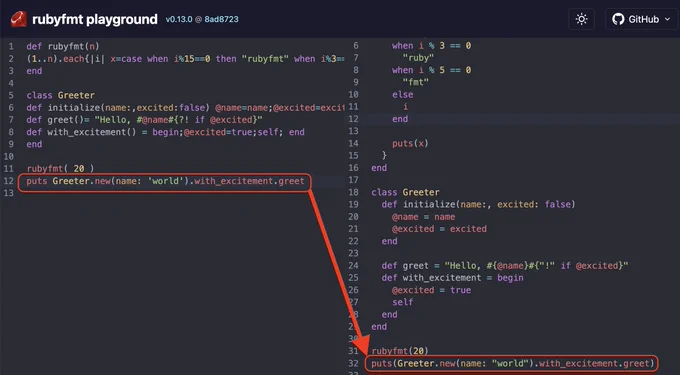Screen dimensions: 680x375
Task: Click the output line 'rubyfmt(20)'
Action: pyautogui.click(x=400, y=351)
